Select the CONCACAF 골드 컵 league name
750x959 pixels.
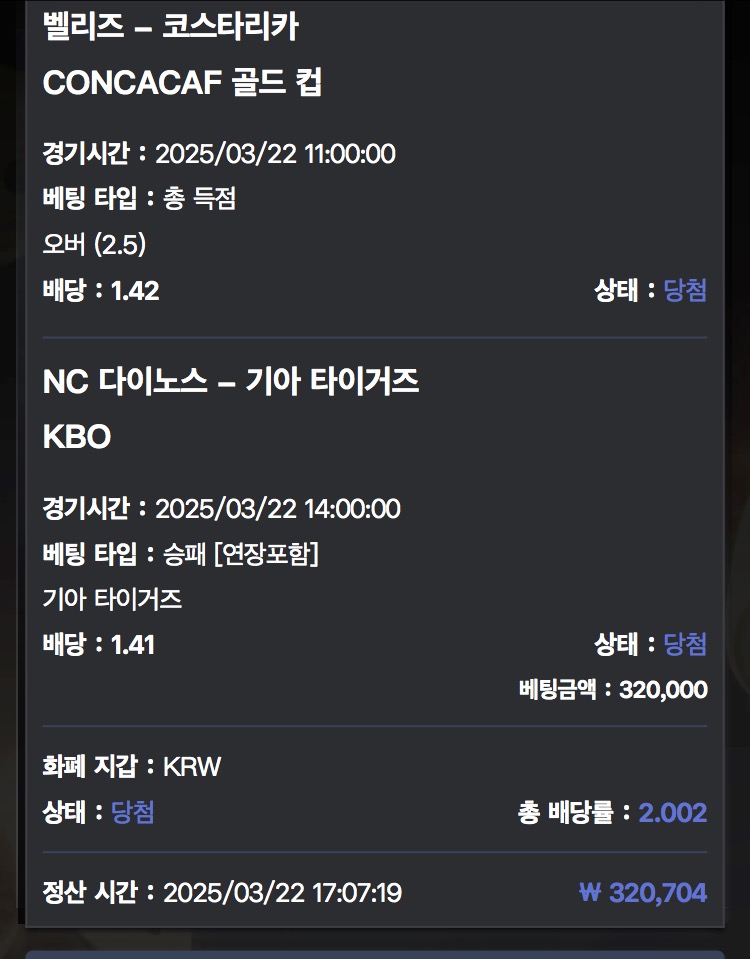(x=182, y=83)
